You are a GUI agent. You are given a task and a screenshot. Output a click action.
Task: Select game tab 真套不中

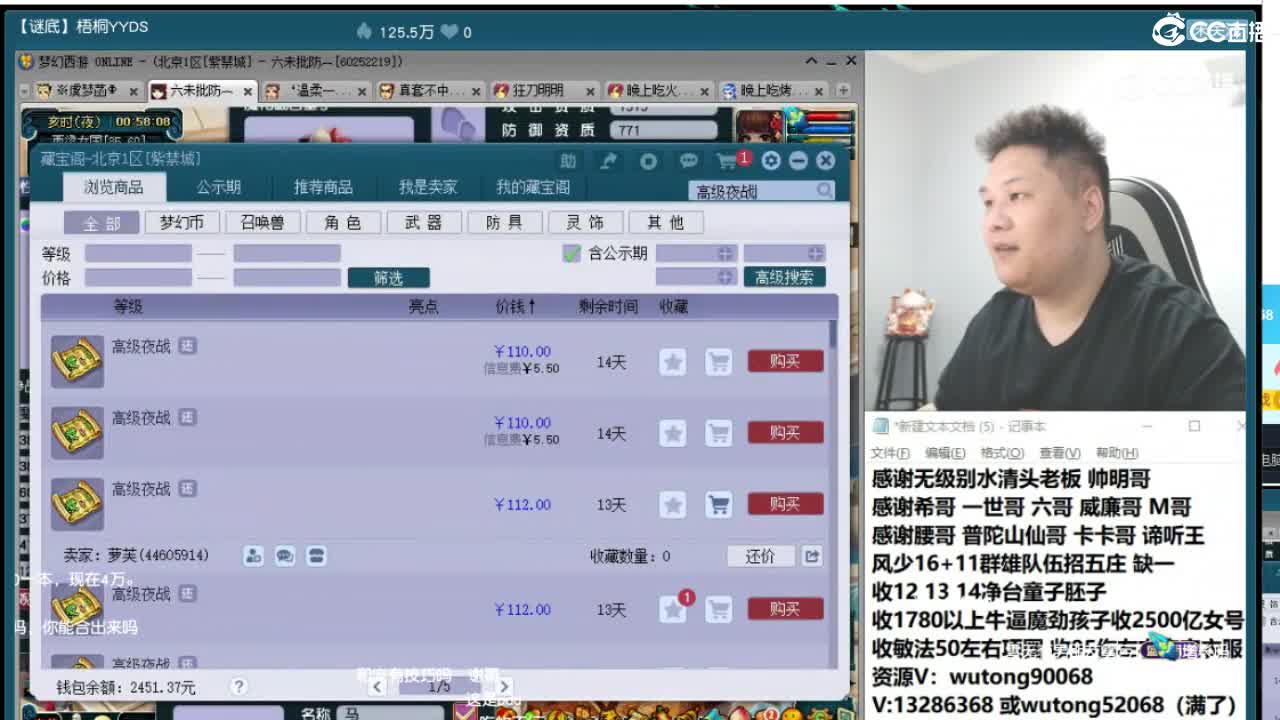pos(429,91)
